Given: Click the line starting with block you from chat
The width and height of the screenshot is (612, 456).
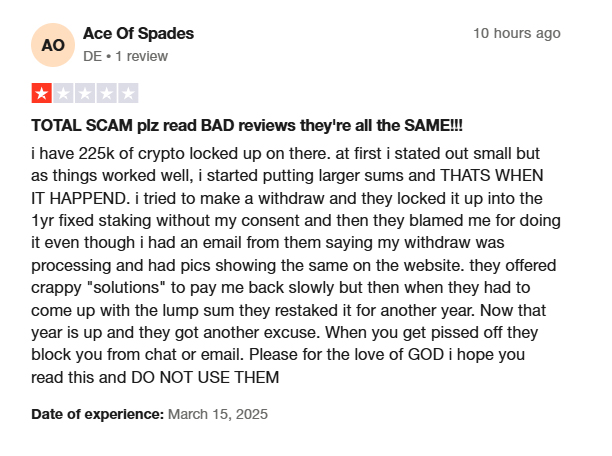Looking at the screenshot, I should 278,355.
